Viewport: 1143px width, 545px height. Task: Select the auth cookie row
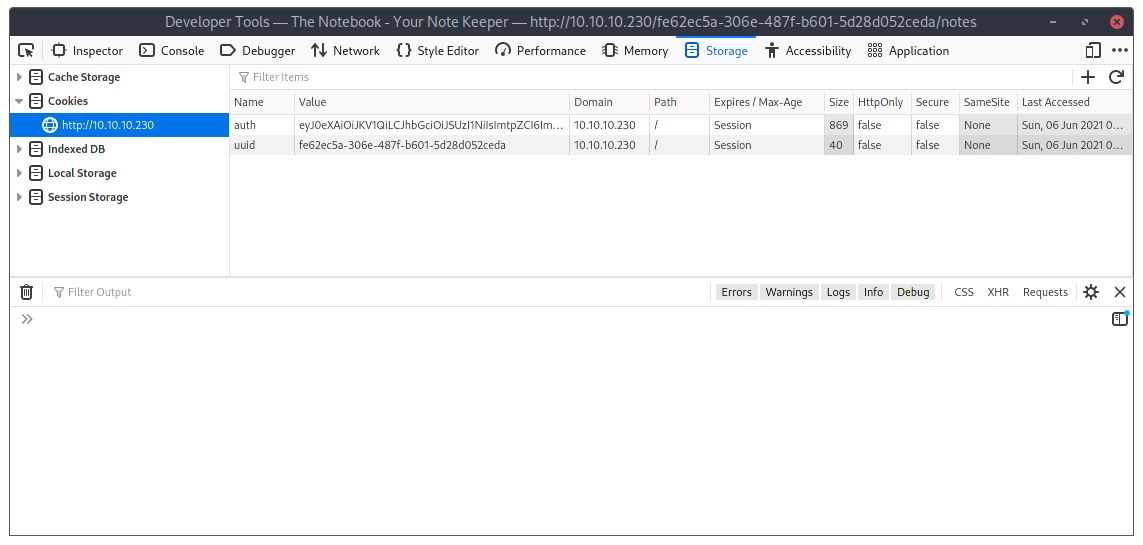click(400, 125)
